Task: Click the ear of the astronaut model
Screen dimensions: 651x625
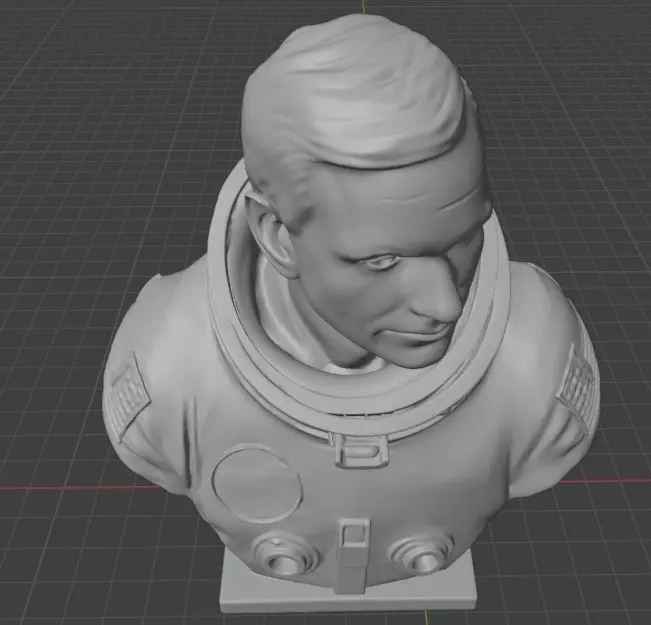Action: (x=272, y=235)
